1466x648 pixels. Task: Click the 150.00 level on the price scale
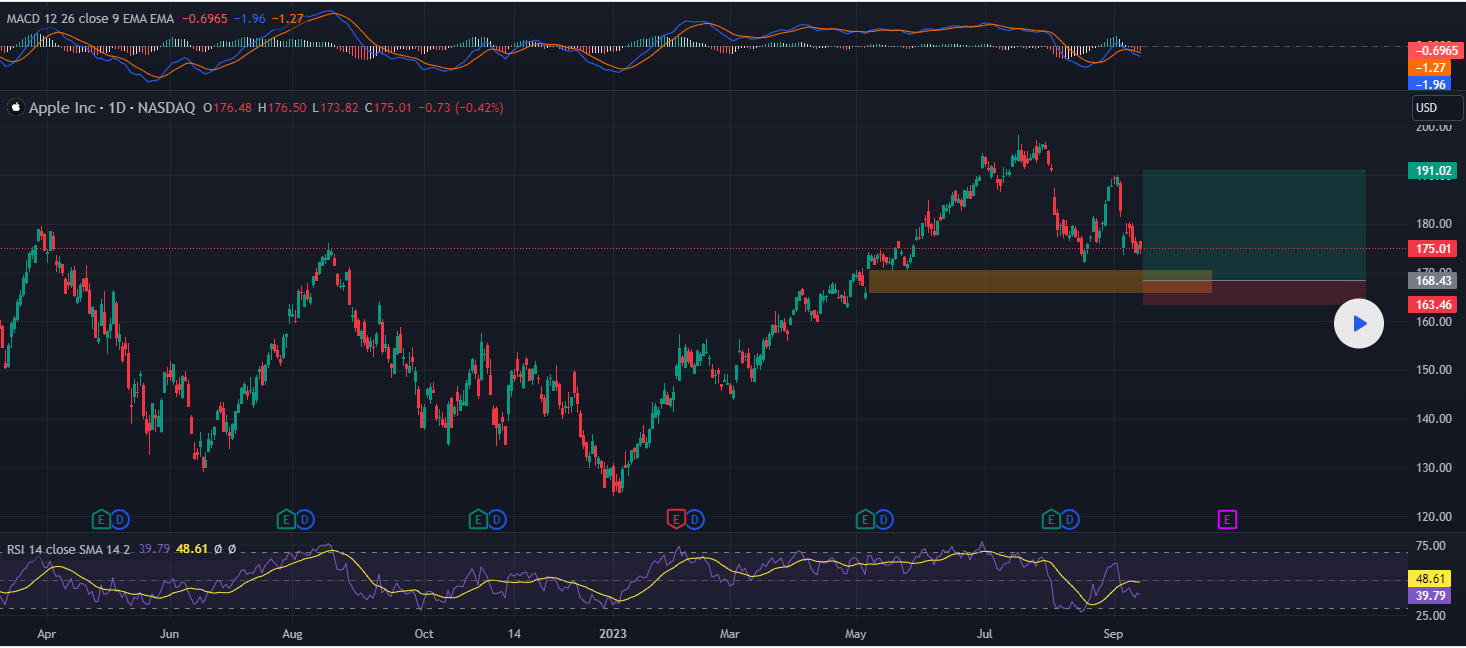point(1433,370)
